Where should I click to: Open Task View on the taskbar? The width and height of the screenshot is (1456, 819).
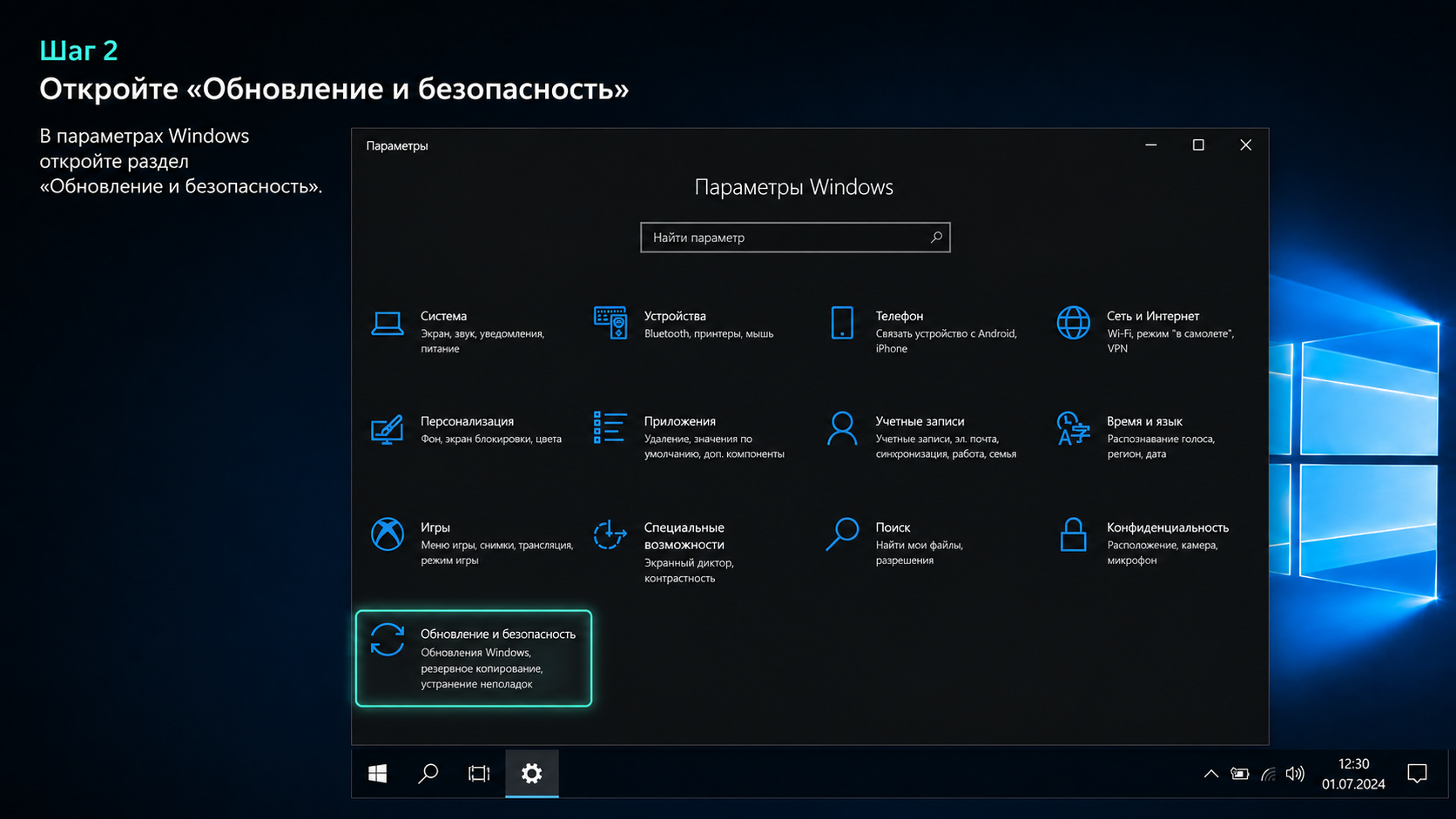(479, 773)
